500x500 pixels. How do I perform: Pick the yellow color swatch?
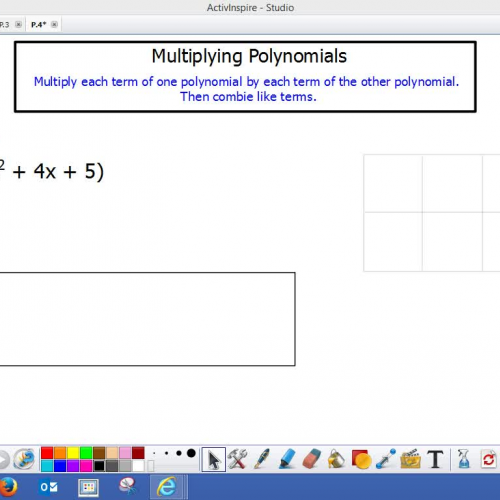click(x=73, y=453)
